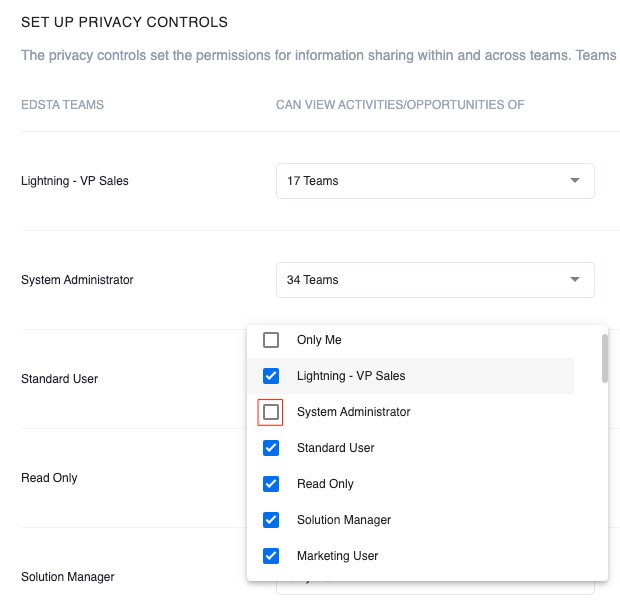Select System Administrator team name in left column

coord(77,280)
